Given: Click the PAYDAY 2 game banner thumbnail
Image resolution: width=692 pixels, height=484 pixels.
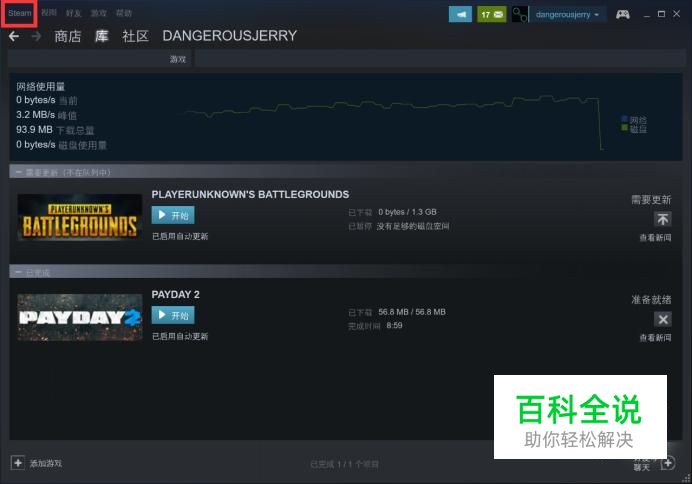Looking at the screenshot, I should [80, 317].
